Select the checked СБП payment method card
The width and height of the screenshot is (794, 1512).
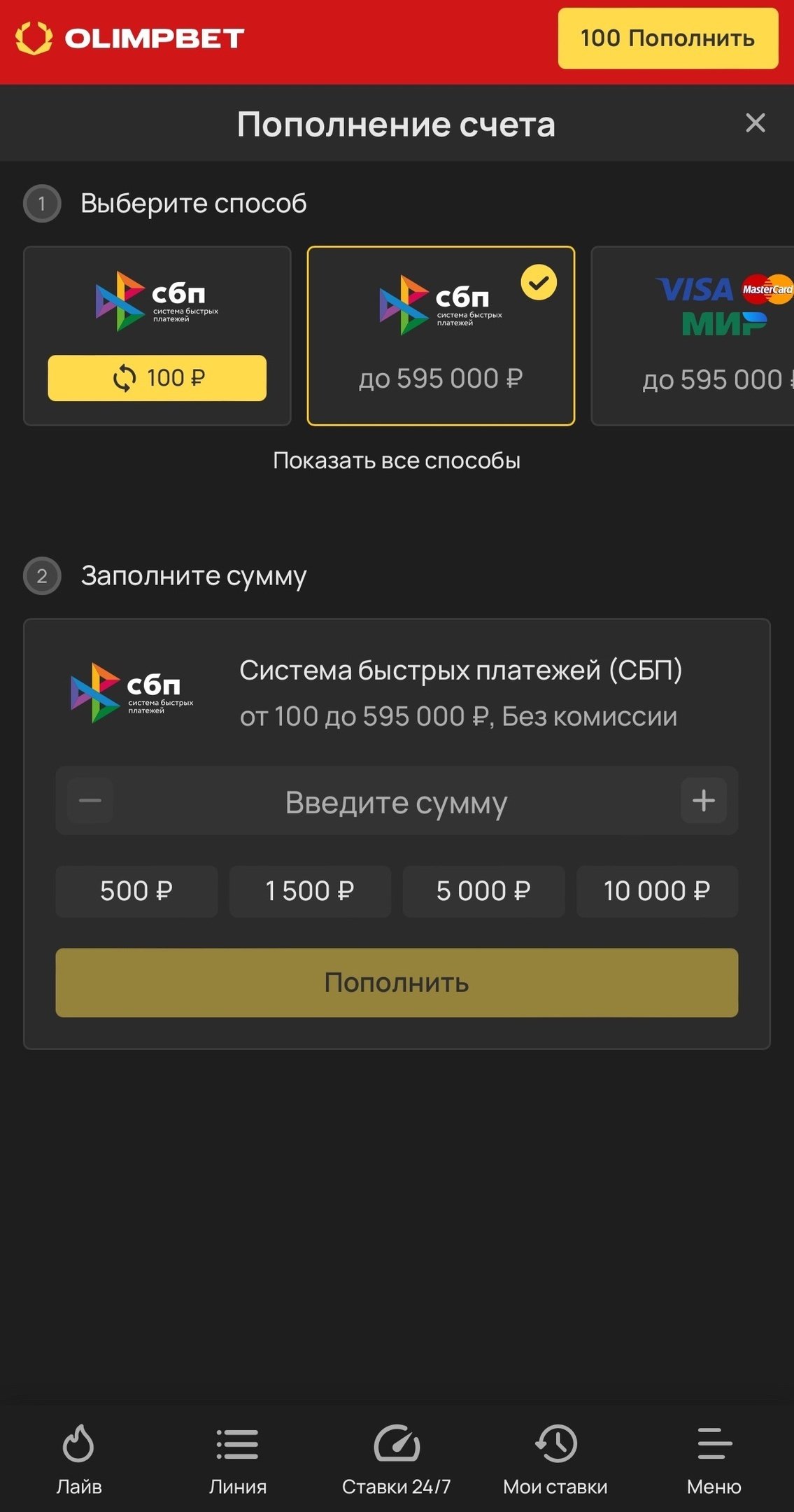click(441, 336)
